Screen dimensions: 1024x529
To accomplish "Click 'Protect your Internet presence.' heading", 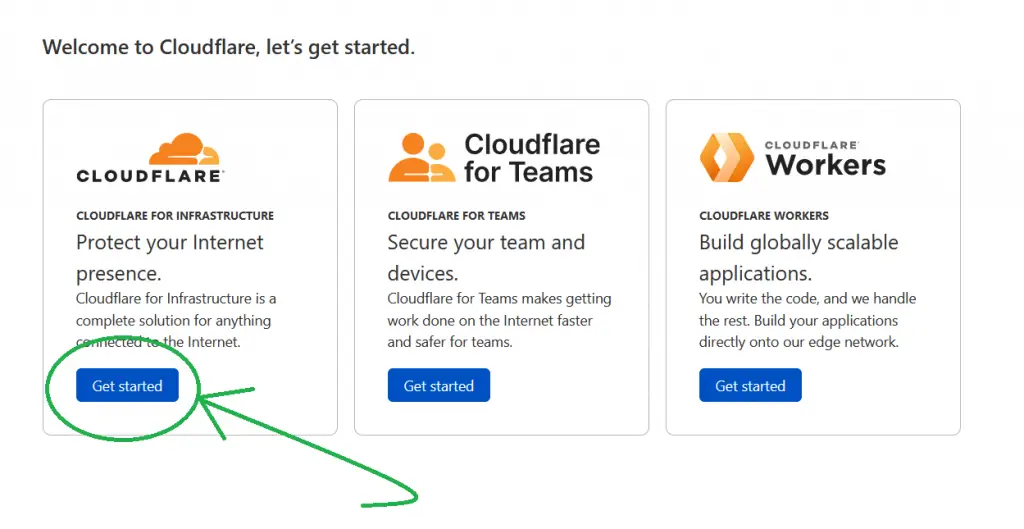I will tap(170, 258).
